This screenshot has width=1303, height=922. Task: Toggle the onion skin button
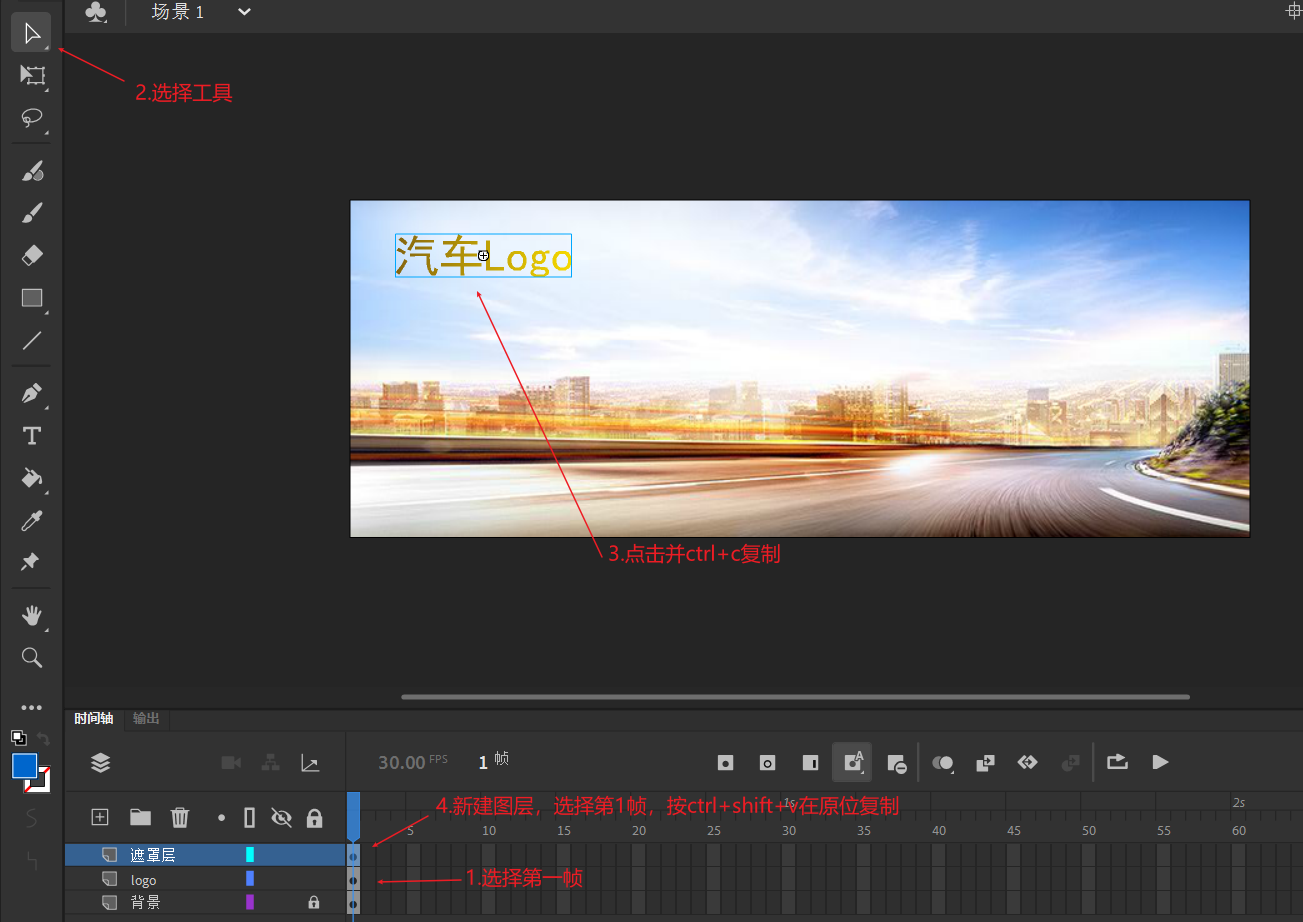(942, 763)
